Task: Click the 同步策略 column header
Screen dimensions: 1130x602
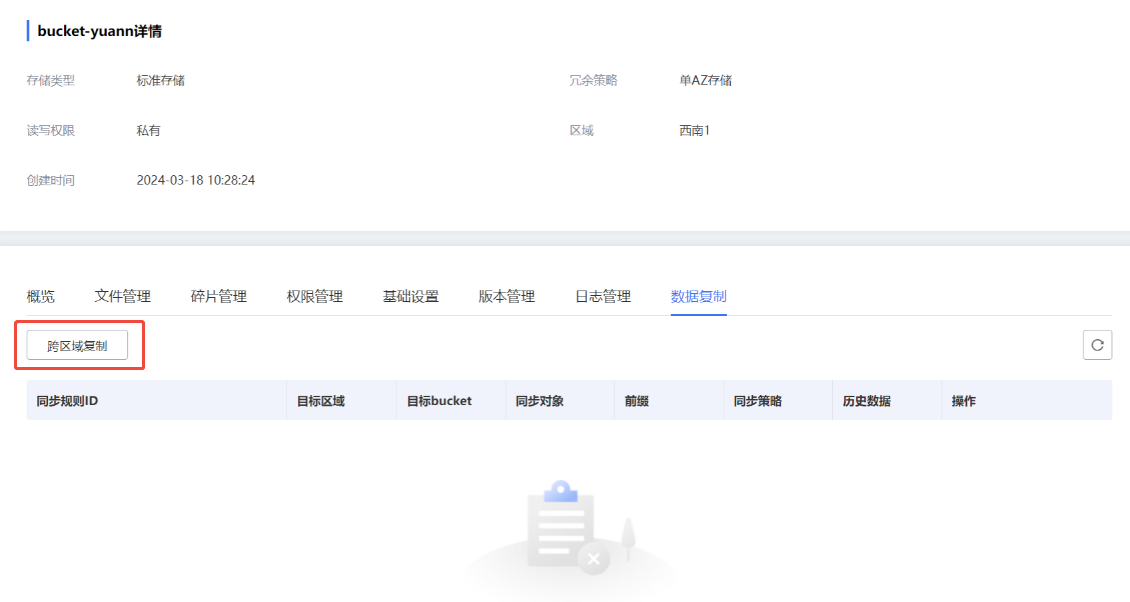Action: (758, 401)
